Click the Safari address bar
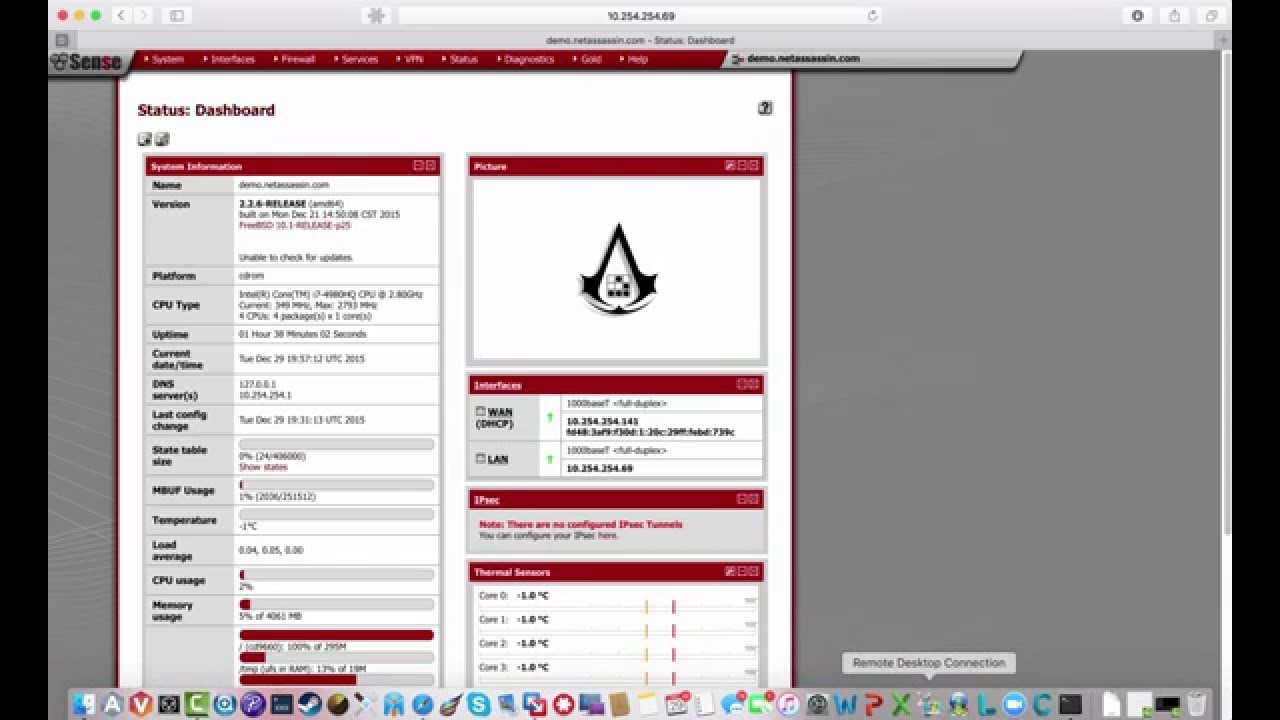The image size is (1280, 720). [x=640, y=16]
